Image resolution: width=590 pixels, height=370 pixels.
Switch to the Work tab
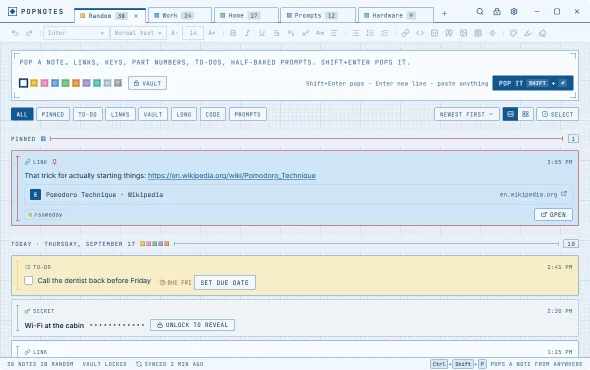click(179, 15)
